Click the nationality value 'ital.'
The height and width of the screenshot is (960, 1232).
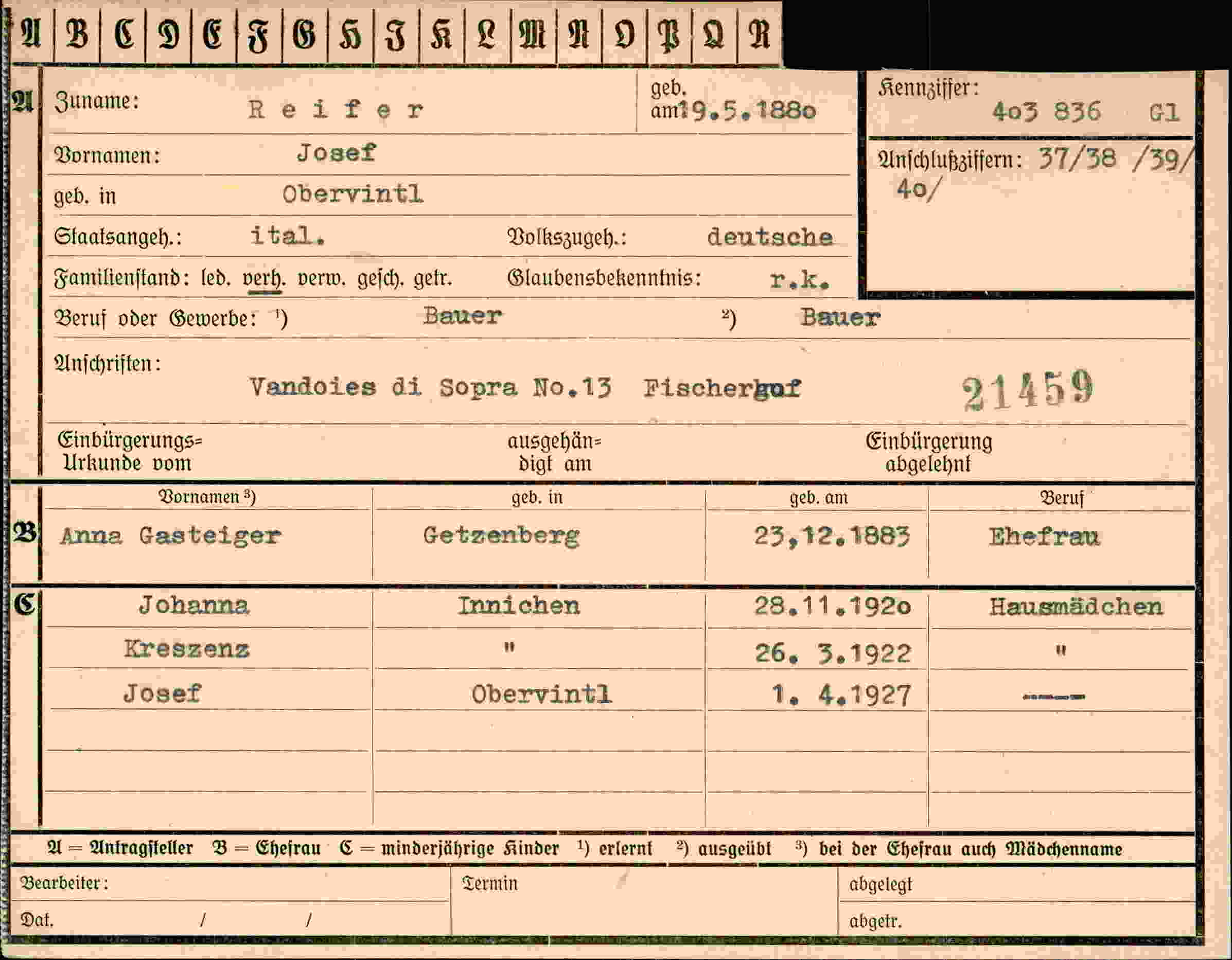[288, 236]
